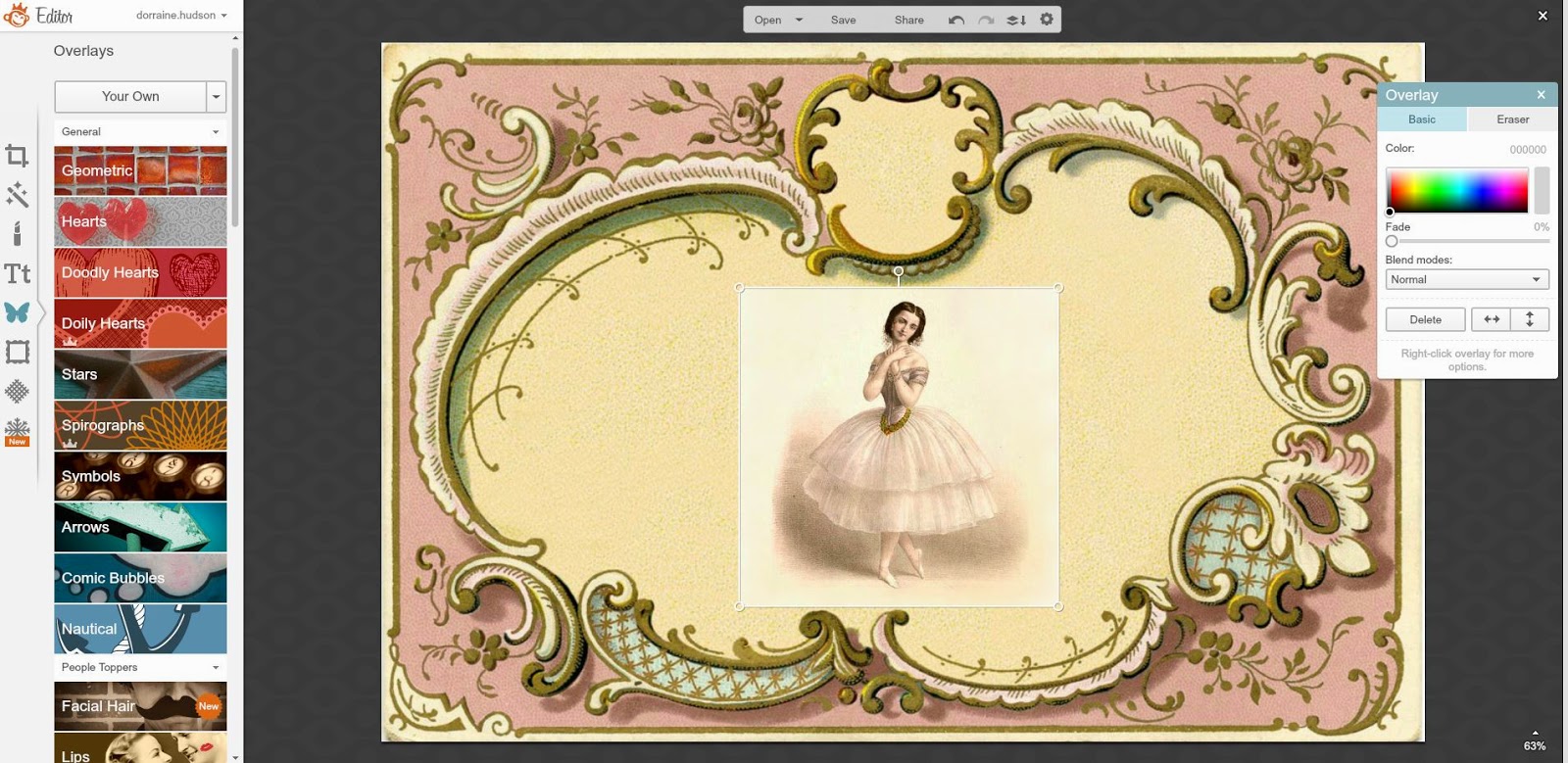Screen dimensions: 1568x763
Task: Click the Share button
Action: 909,20
